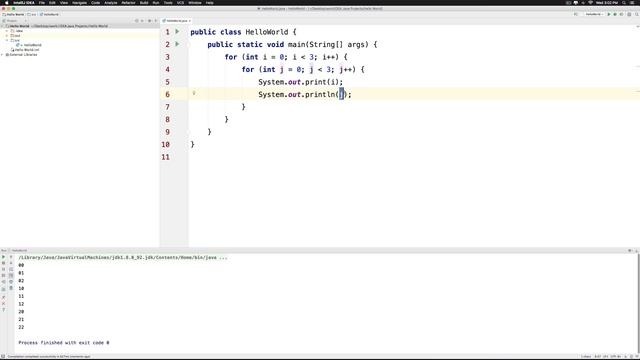The image size is (640, 360).
Task: Open the Help menu
Action: click(x=210, y=2)
